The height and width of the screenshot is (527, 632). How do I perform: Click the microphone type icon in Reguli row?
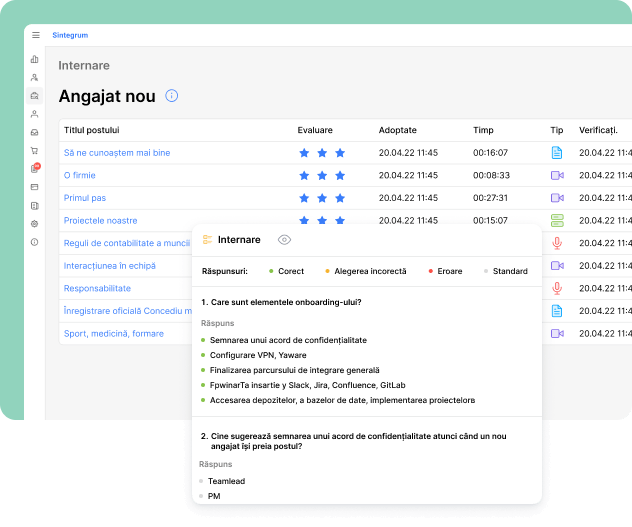557,243
